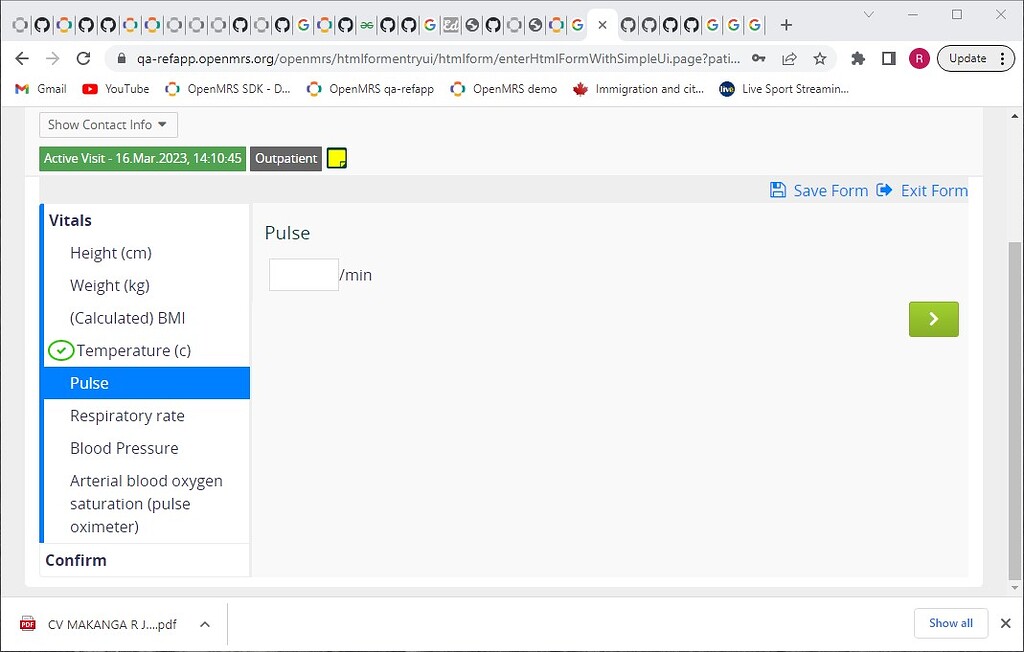
Task: Open the Show Contact Info dropdown
Action: point(107,124)
